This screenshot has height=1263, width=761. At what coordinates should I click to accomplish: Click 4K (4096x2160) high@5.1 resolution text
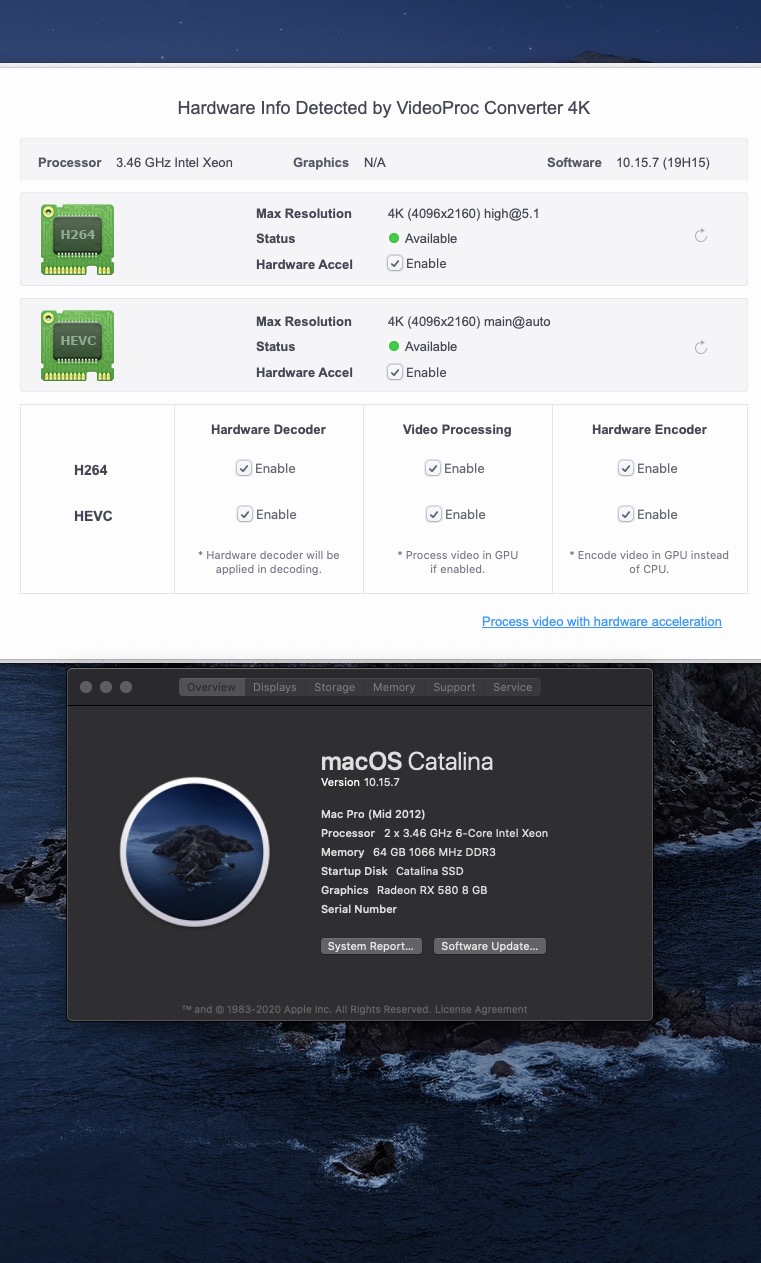coord(464,213)
